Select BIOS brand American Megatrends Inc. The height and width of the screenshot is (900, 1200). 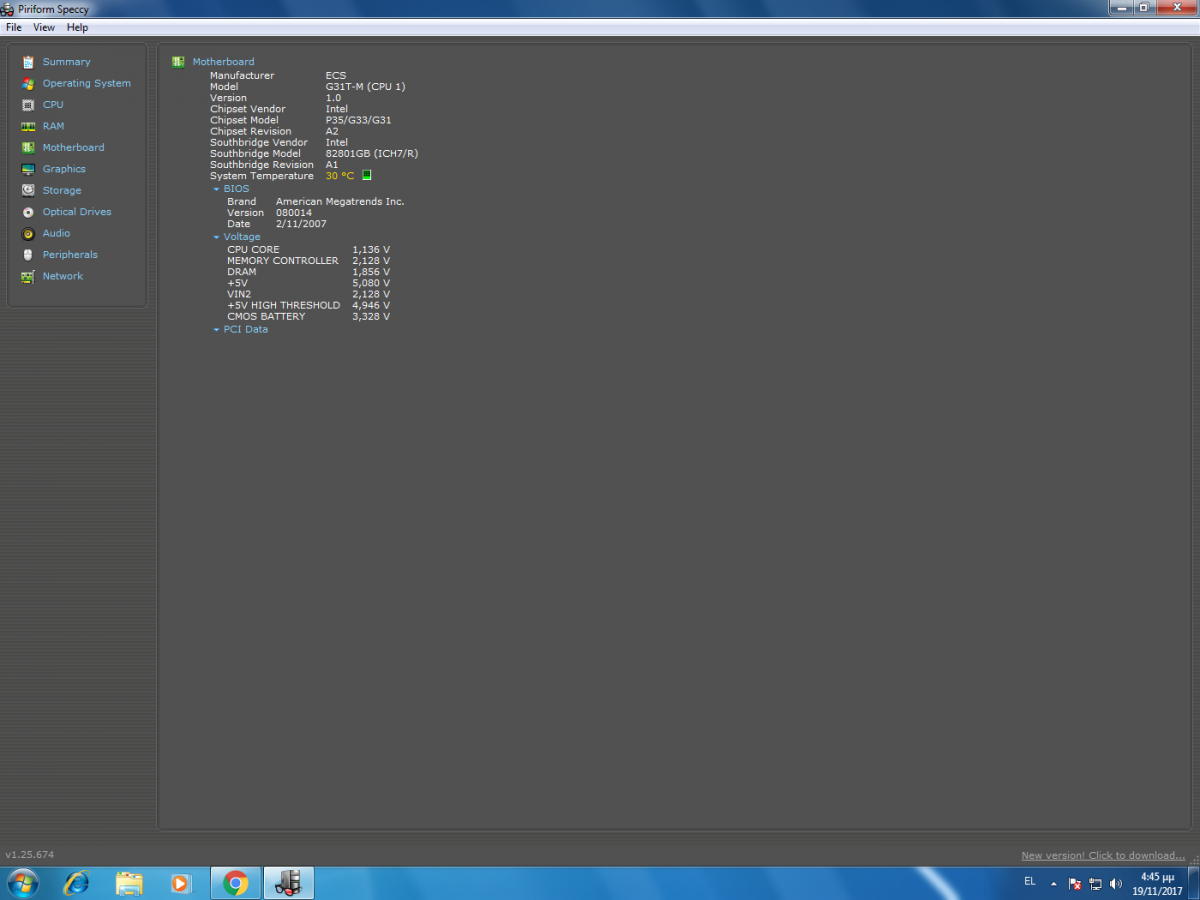coord(340,202)
